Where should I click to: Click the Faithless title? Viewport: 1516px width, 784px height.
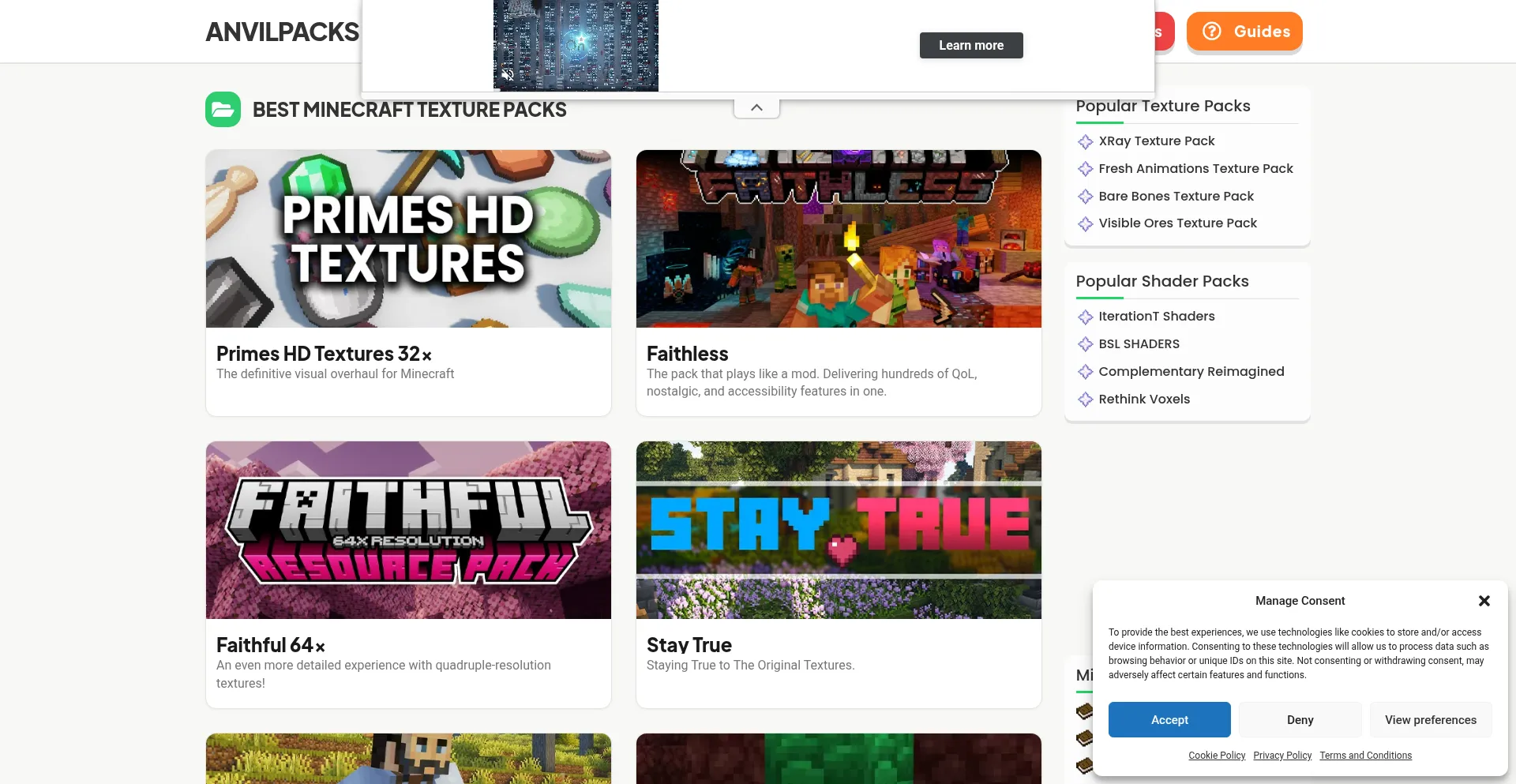coord(687,354)
